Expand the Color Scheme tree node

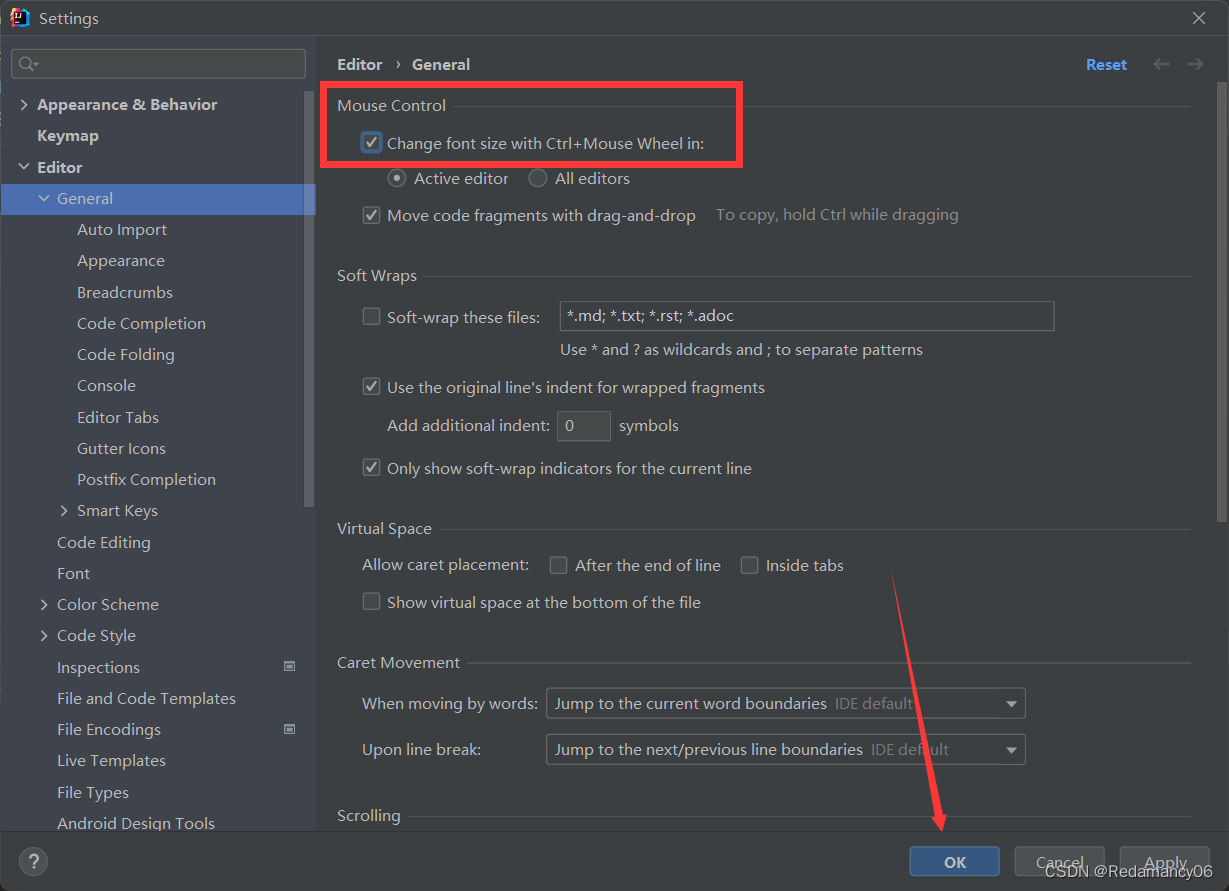click(x=44, y=605)
